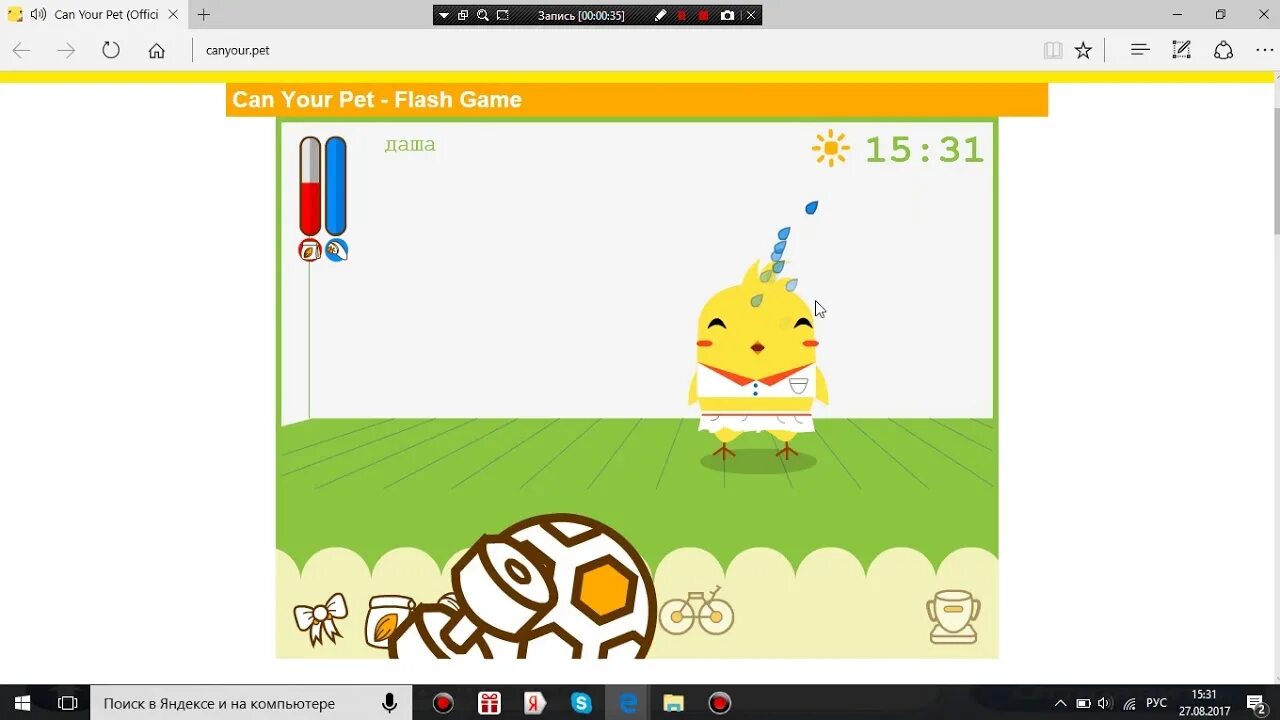
Task: Click the recorder window-capture icon
Action: point(463,15)
